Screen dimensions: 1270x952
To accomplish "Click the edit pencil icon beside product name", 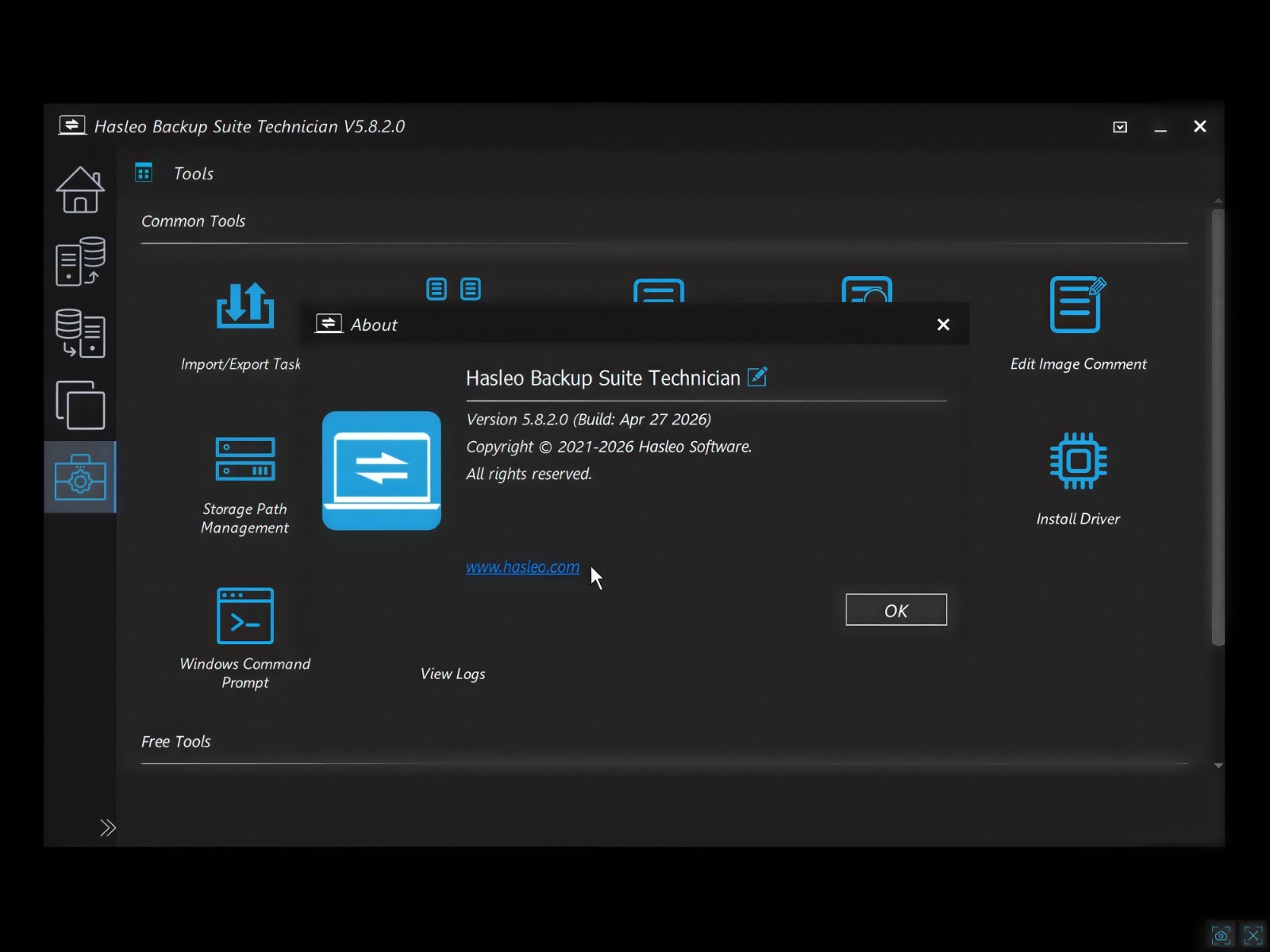I will point(757,377).
